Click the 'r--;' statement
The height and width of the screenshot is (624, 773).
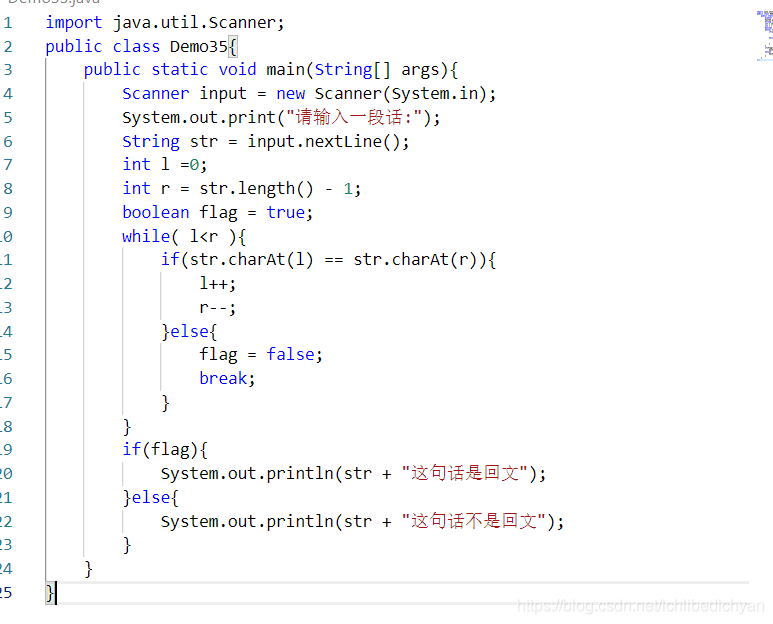pos(217,308)
